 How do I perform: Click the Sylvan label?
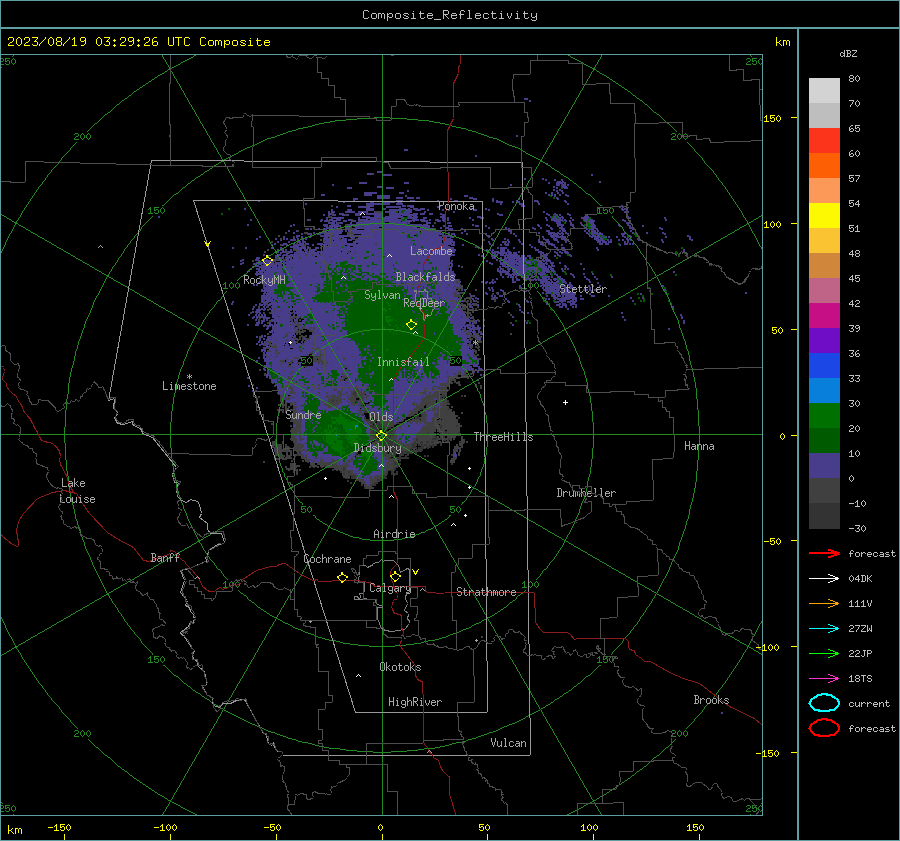382,295
